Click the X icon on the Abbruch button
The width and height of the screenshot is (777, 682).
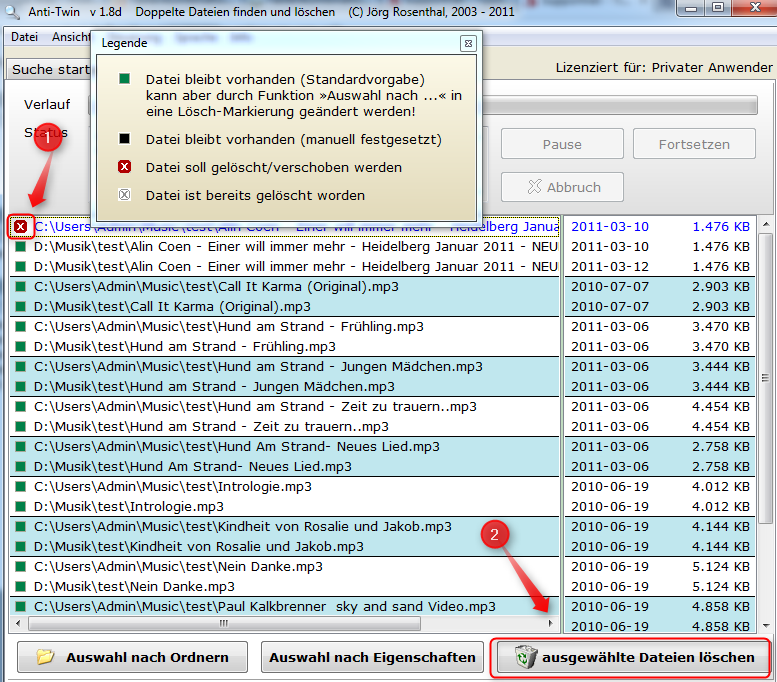[534, 187]
